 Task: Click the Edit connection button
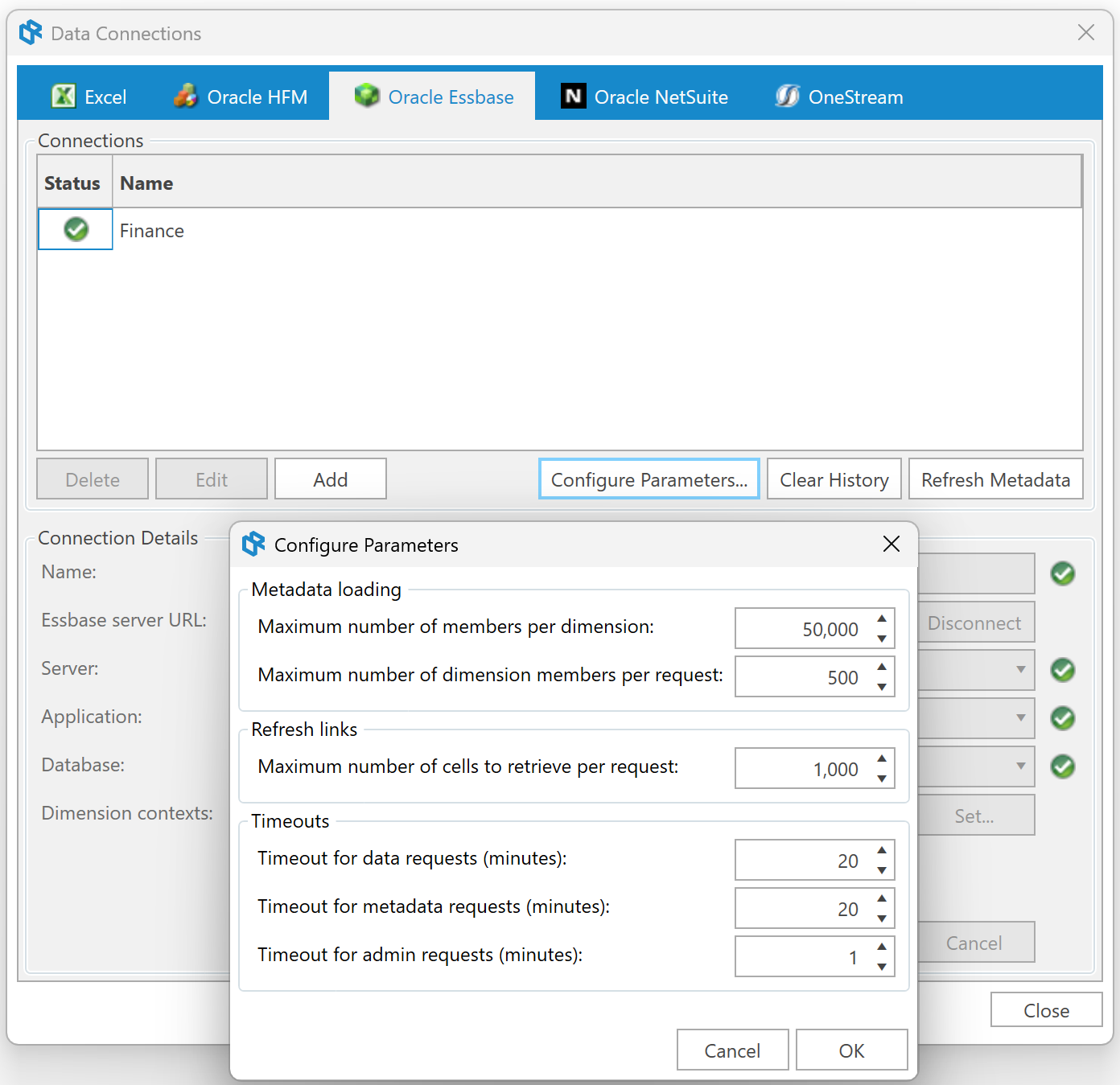tap(212, 479)
